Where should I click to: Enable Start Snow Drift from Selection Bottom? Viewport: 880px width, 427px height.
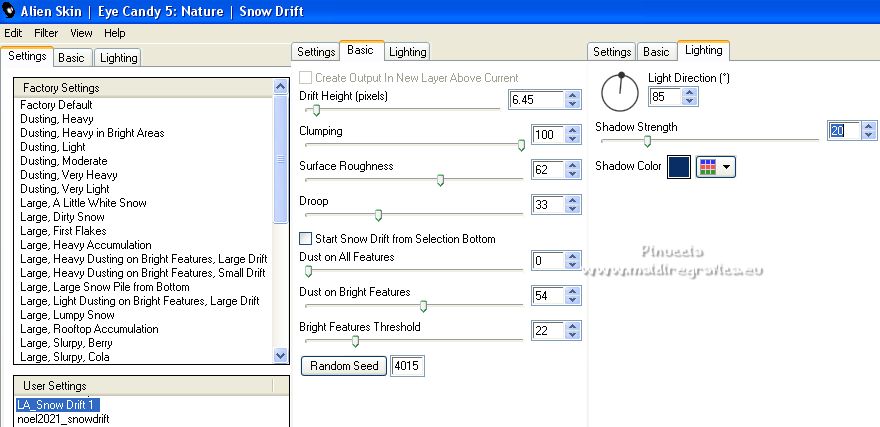306,239
